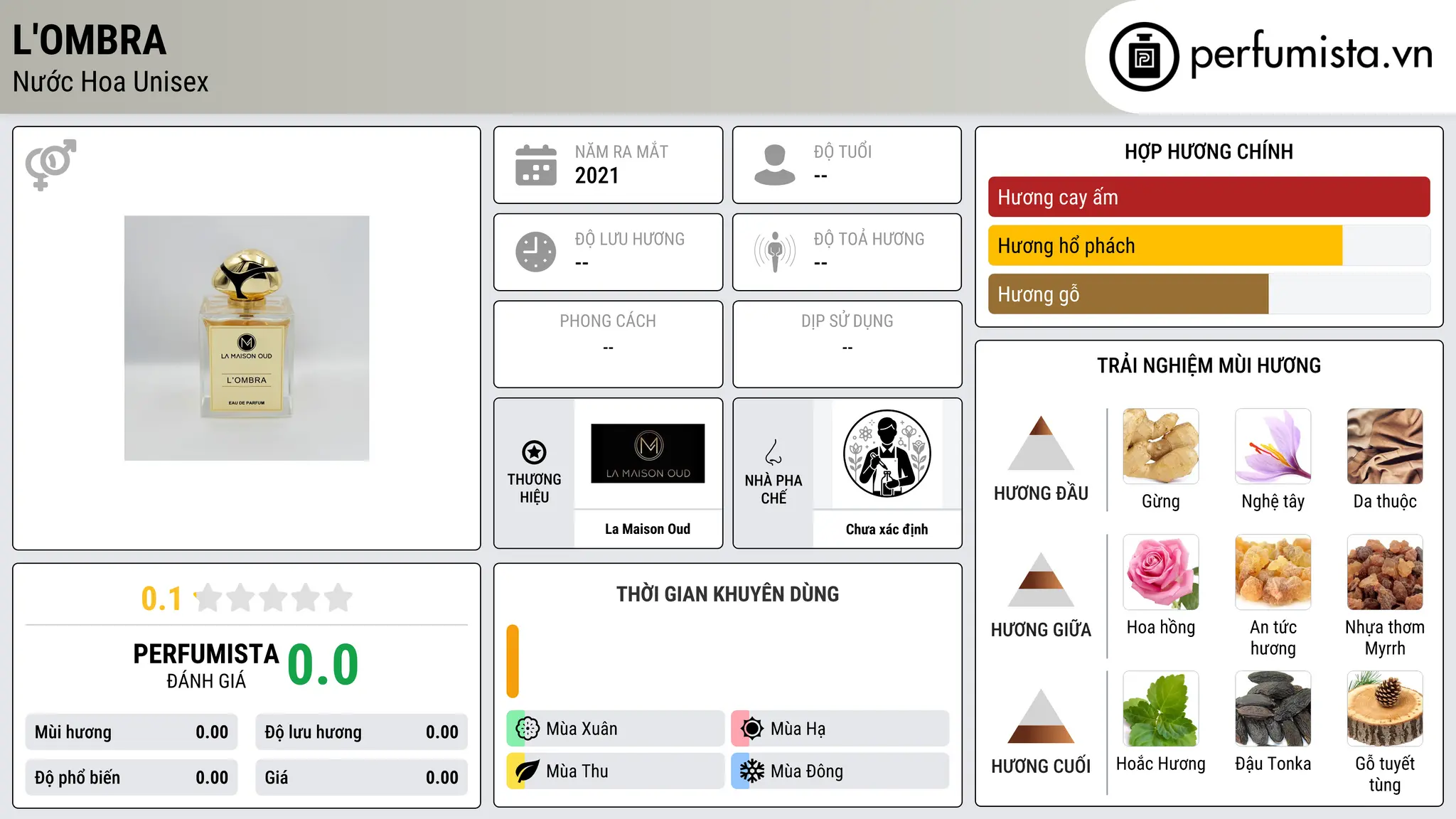Viewport: 1456px width, 819px height.
Task: Click the fifth star in the rating row
Action: [338, 598]
